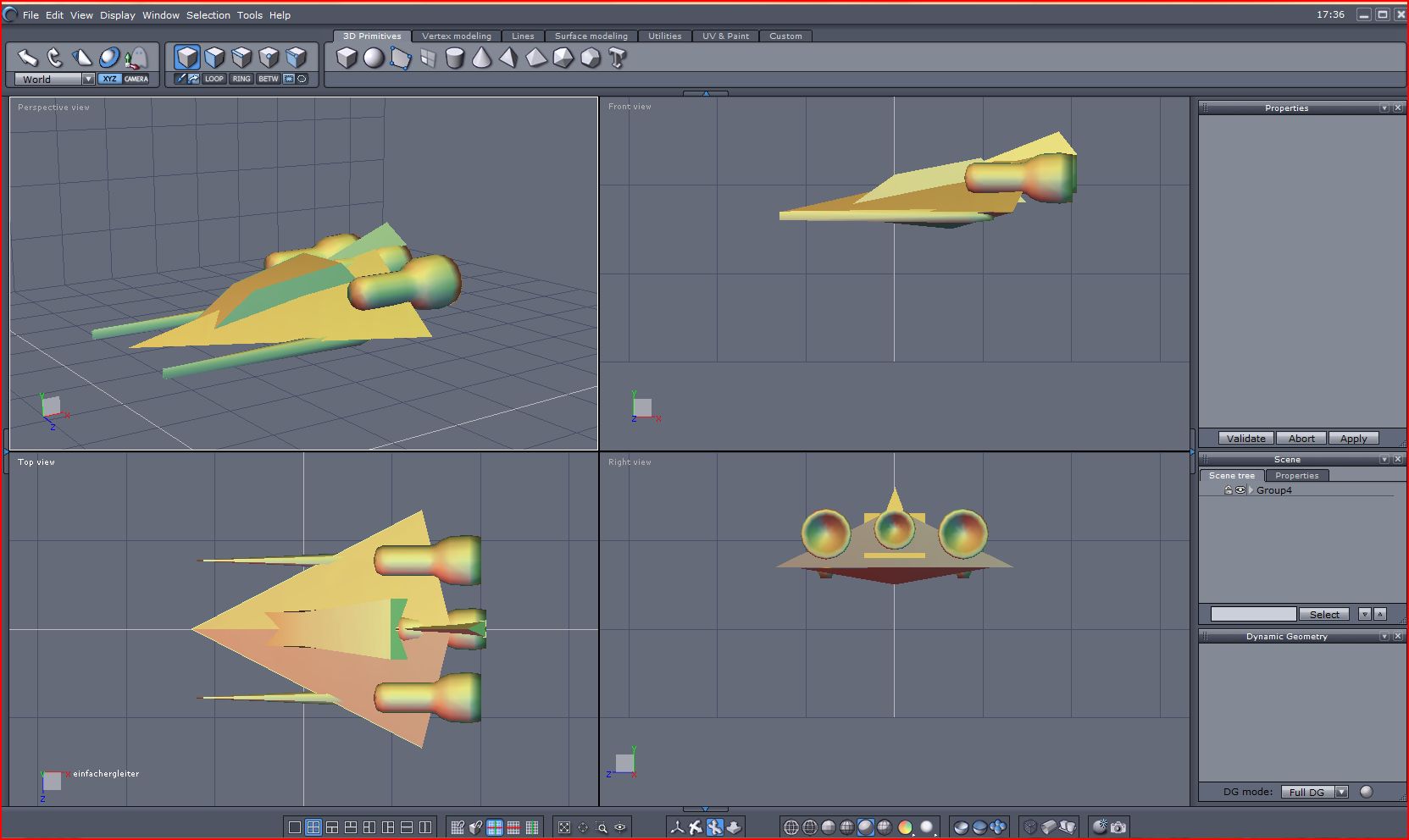Create a Sphere primitive

point(374,58)
